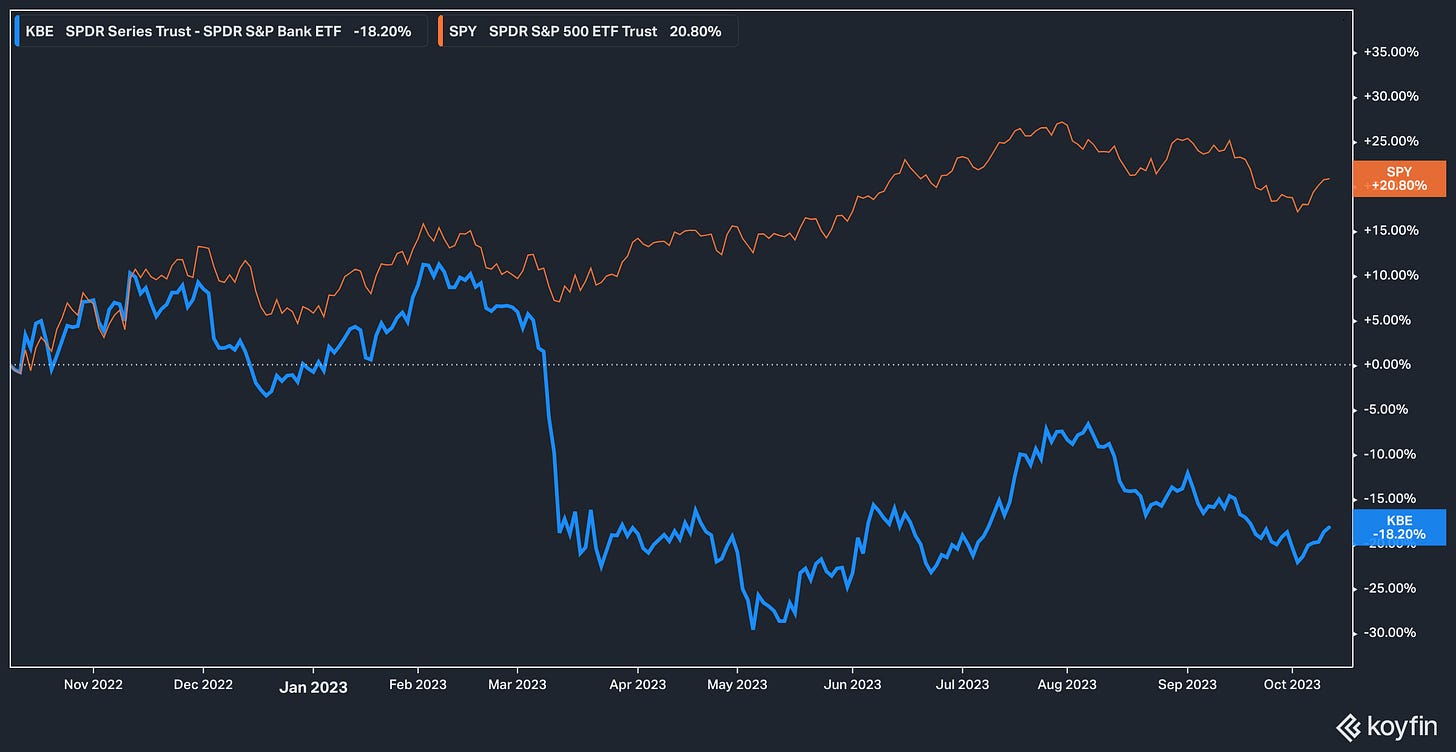Viewport: 1456px width, 752px height.
Task: Click the koyfin logo icon
Action: tap(1349, 726)
